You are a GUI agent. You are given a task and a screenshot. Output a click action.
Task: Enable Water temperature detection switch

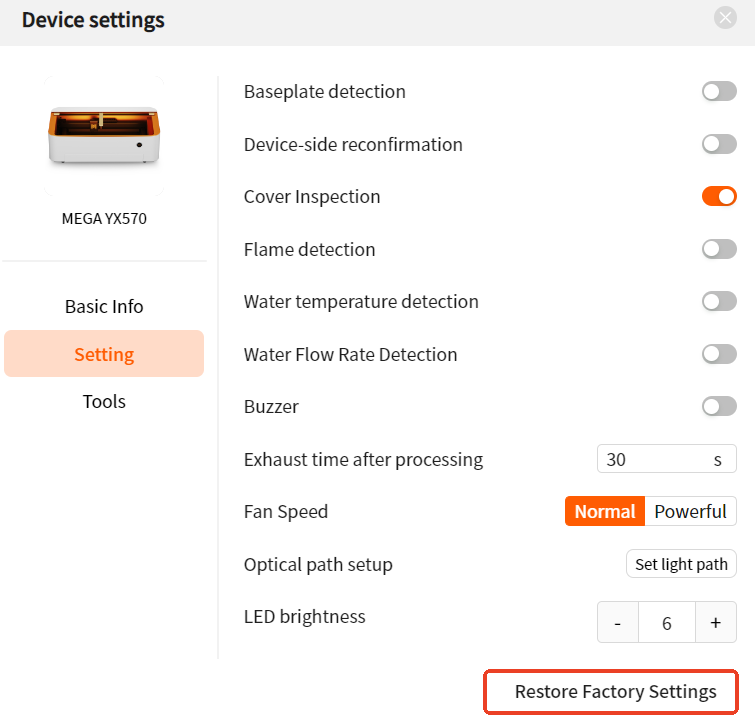coord(719,301)
